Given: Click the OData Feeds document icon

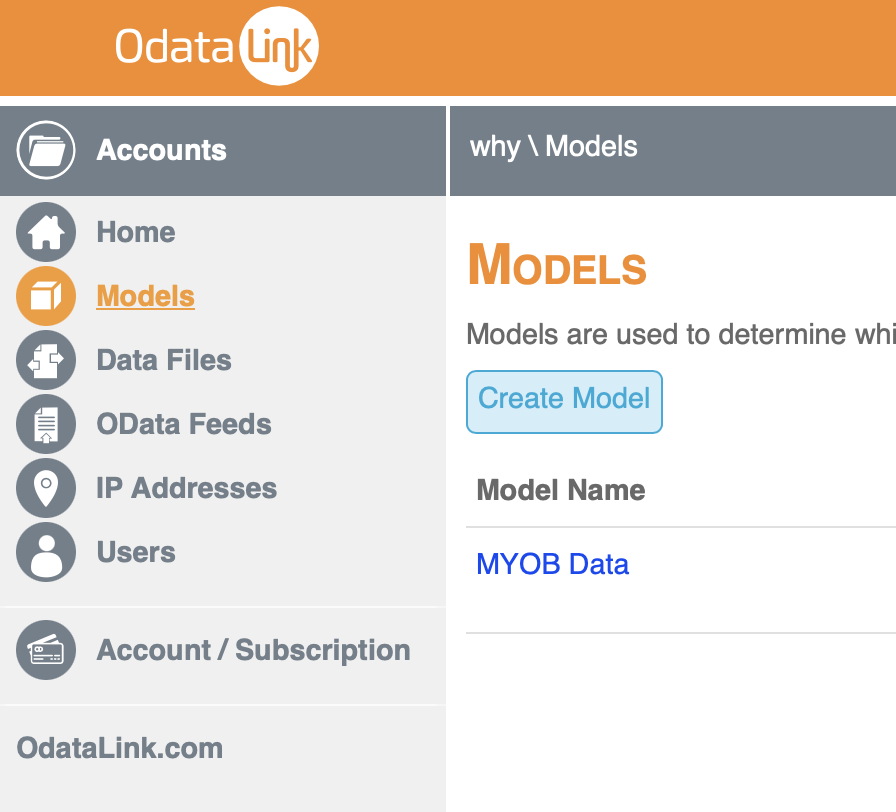Looking at the screenshot, I should 46,424.
